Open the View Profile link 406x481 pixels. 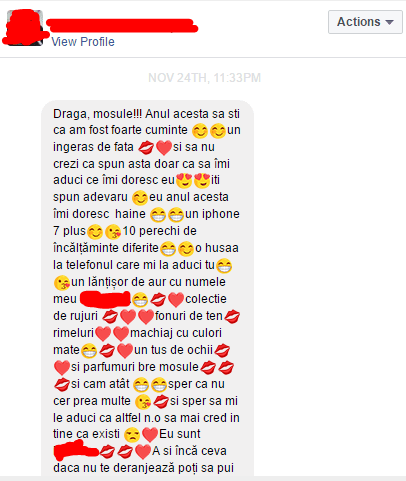pyautogui.click(x=83, y=42)
